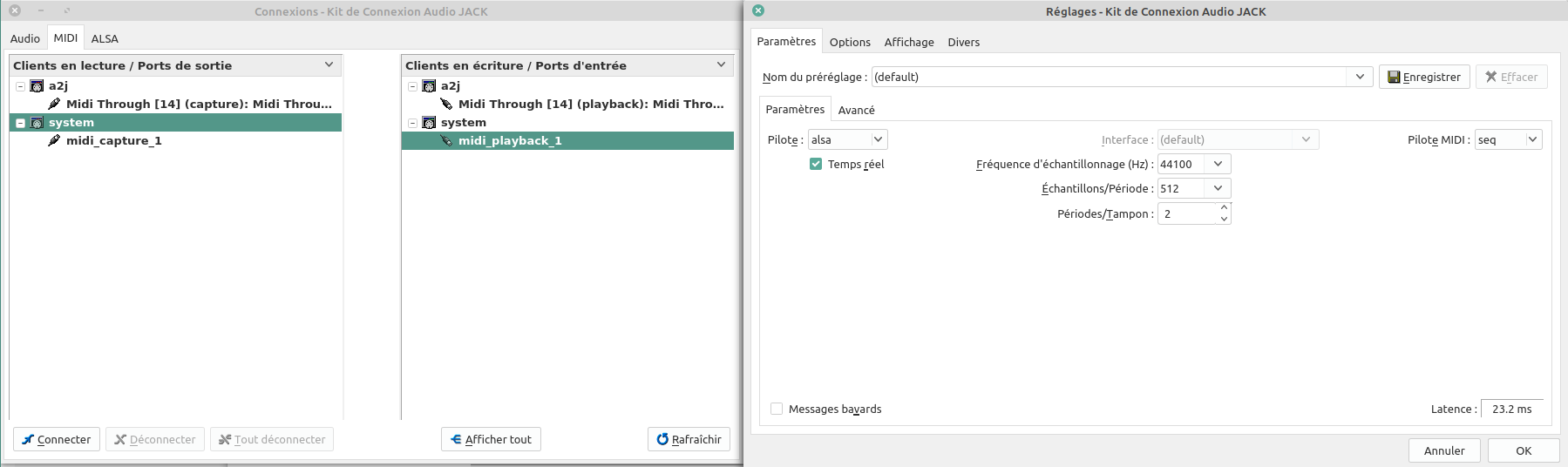Switch to the Avancé sub-tab
This screenshot has height=467, width=1568.
click(x=857, y=110)
